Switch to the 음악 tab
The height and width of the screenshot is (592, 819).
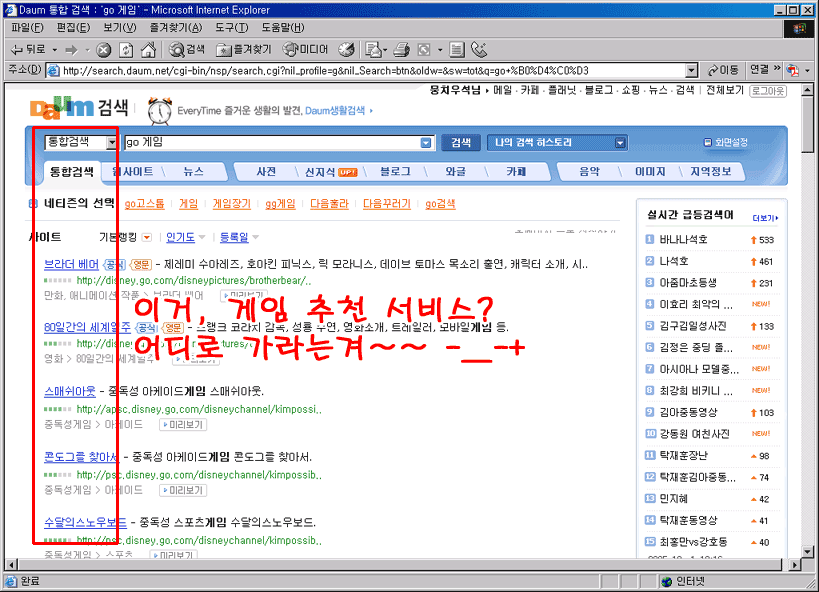click(x=589, y=171)
